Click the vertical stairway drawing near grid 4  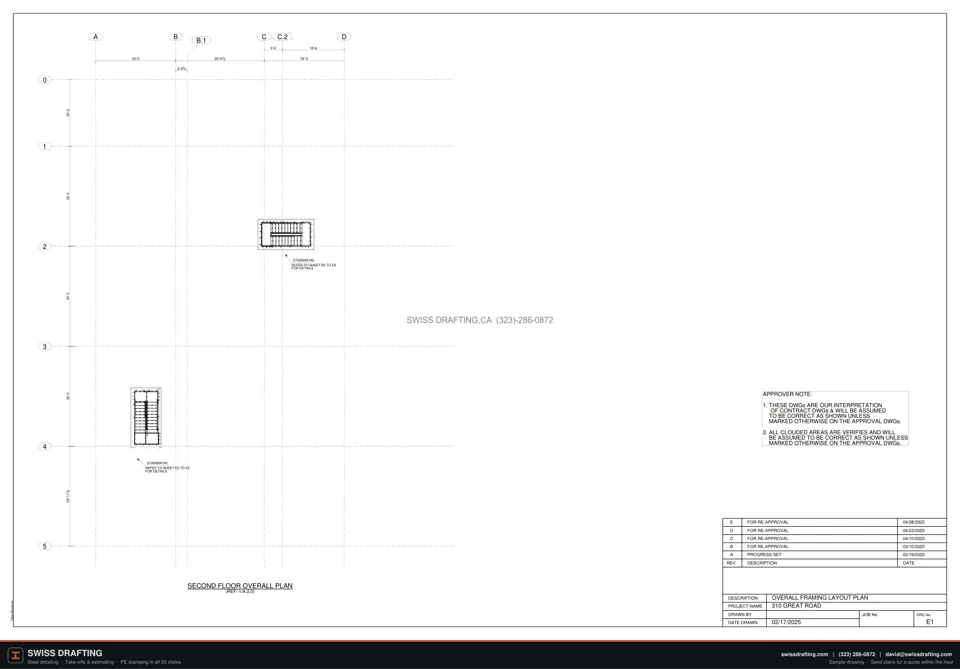(146, 417)
